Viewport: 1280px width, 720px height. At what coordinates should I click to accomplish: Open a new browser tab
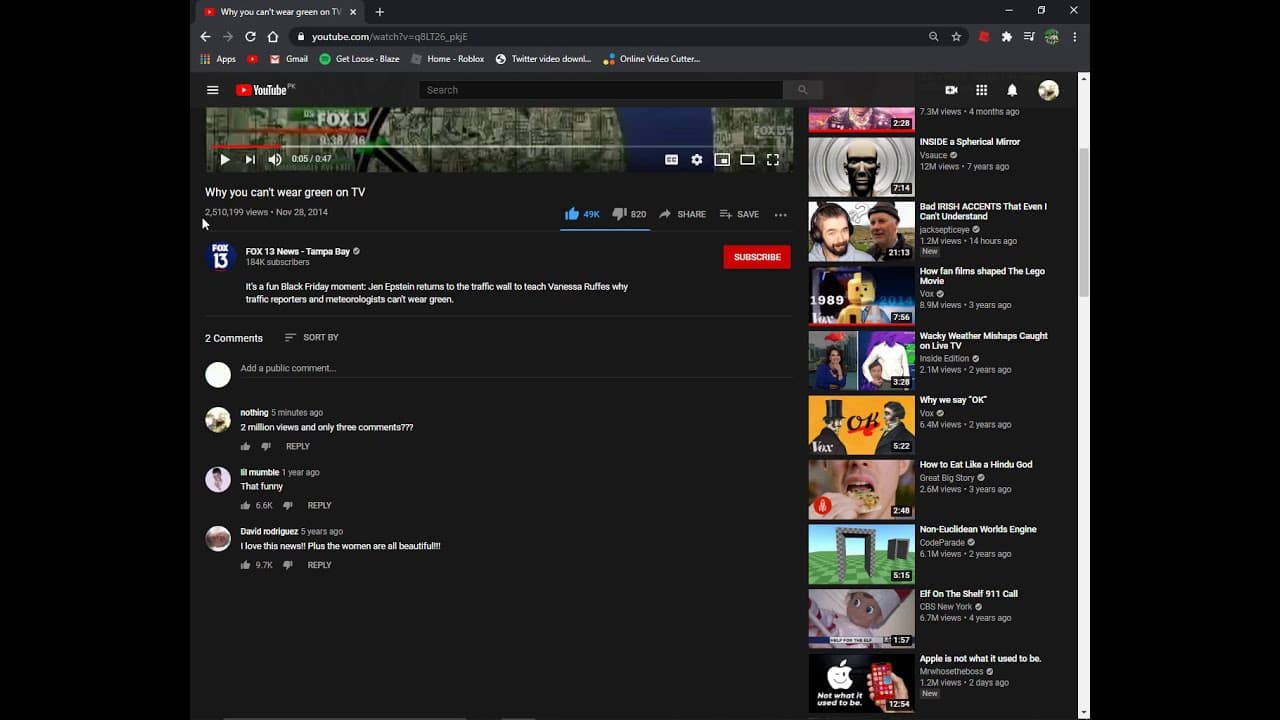[x=379, y=12]
